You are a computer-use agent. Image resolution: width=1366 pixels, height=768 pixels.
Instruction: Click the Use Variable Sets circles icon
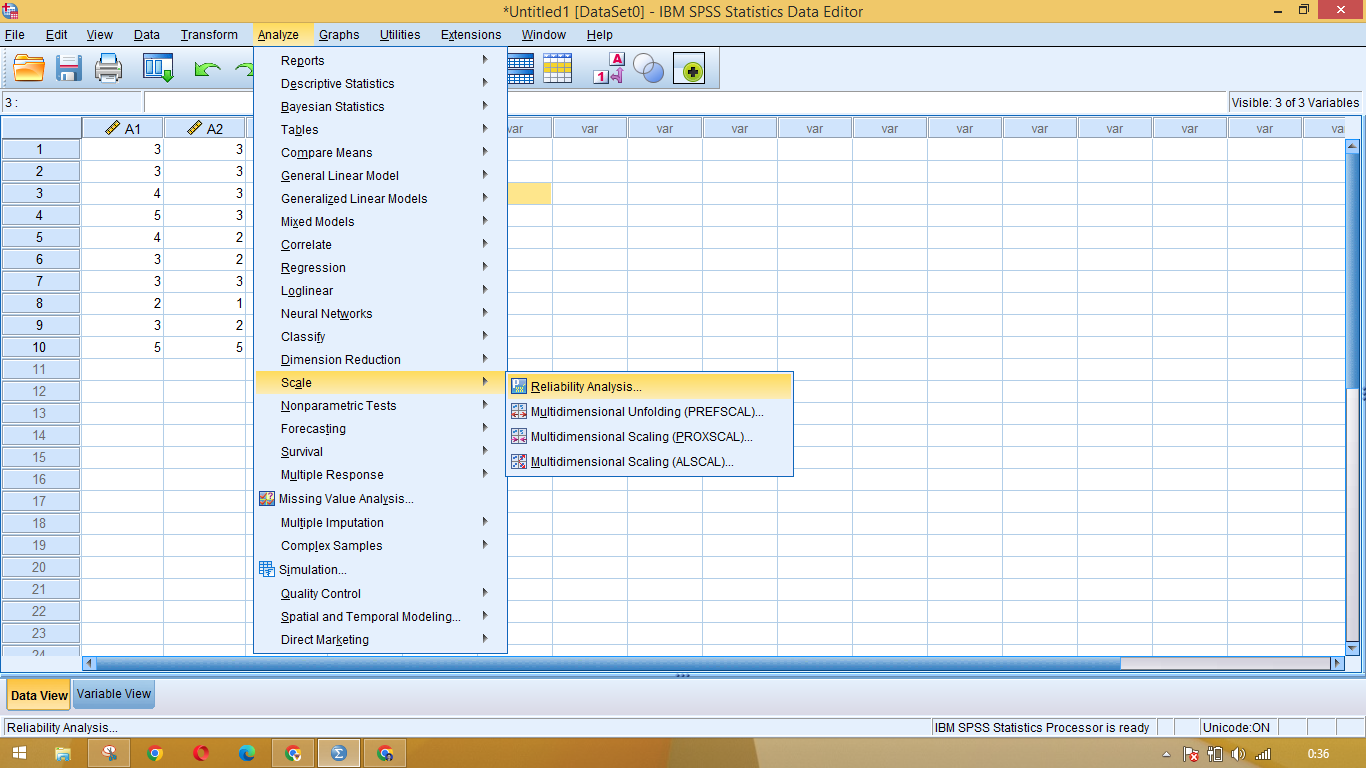[649, 69]
